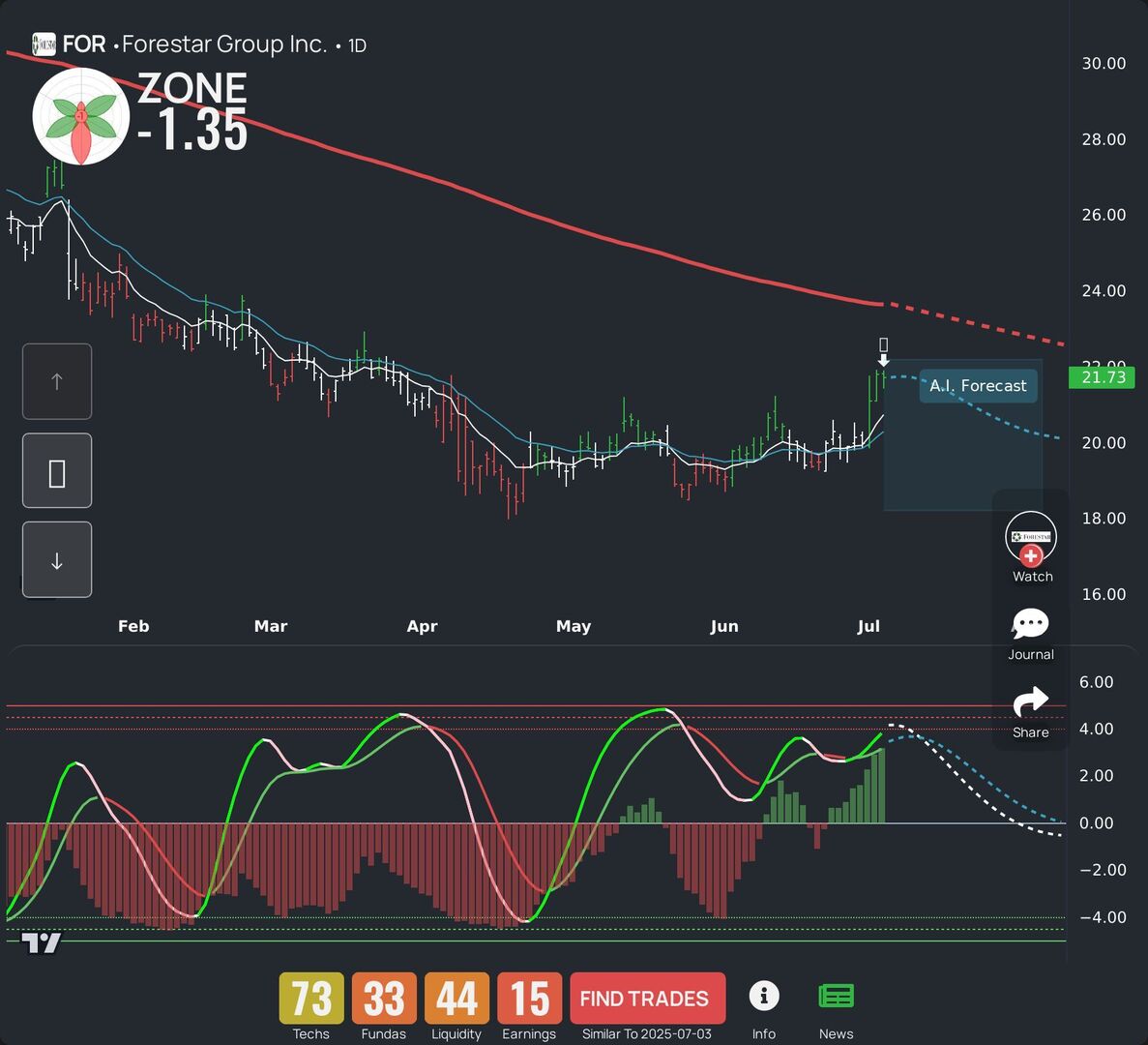Image resolution: width=1148 pixels, height=1045 pixels.
Task: Click the ZONE flower radar icon
Action: pos(80,116)
